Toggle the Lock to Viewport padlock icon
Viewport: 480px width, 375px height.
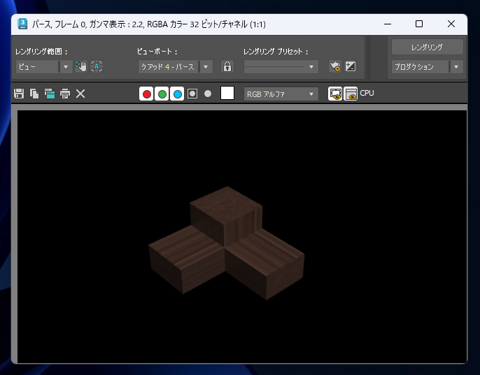coord(227,66)
